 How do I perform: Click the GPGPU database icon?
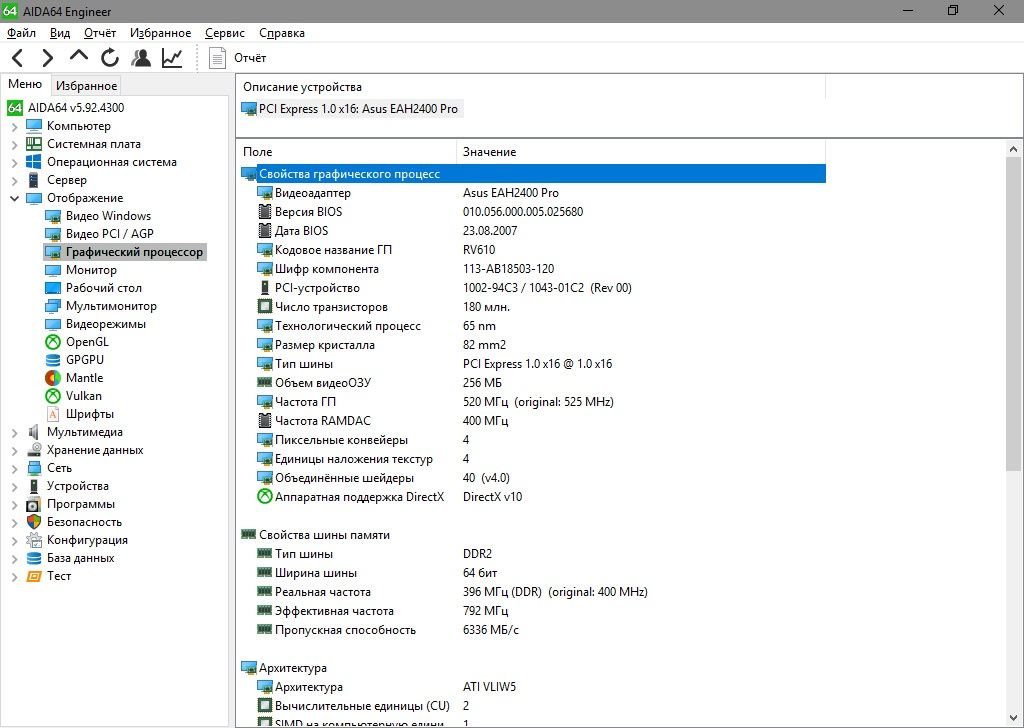tap(53, 360)
